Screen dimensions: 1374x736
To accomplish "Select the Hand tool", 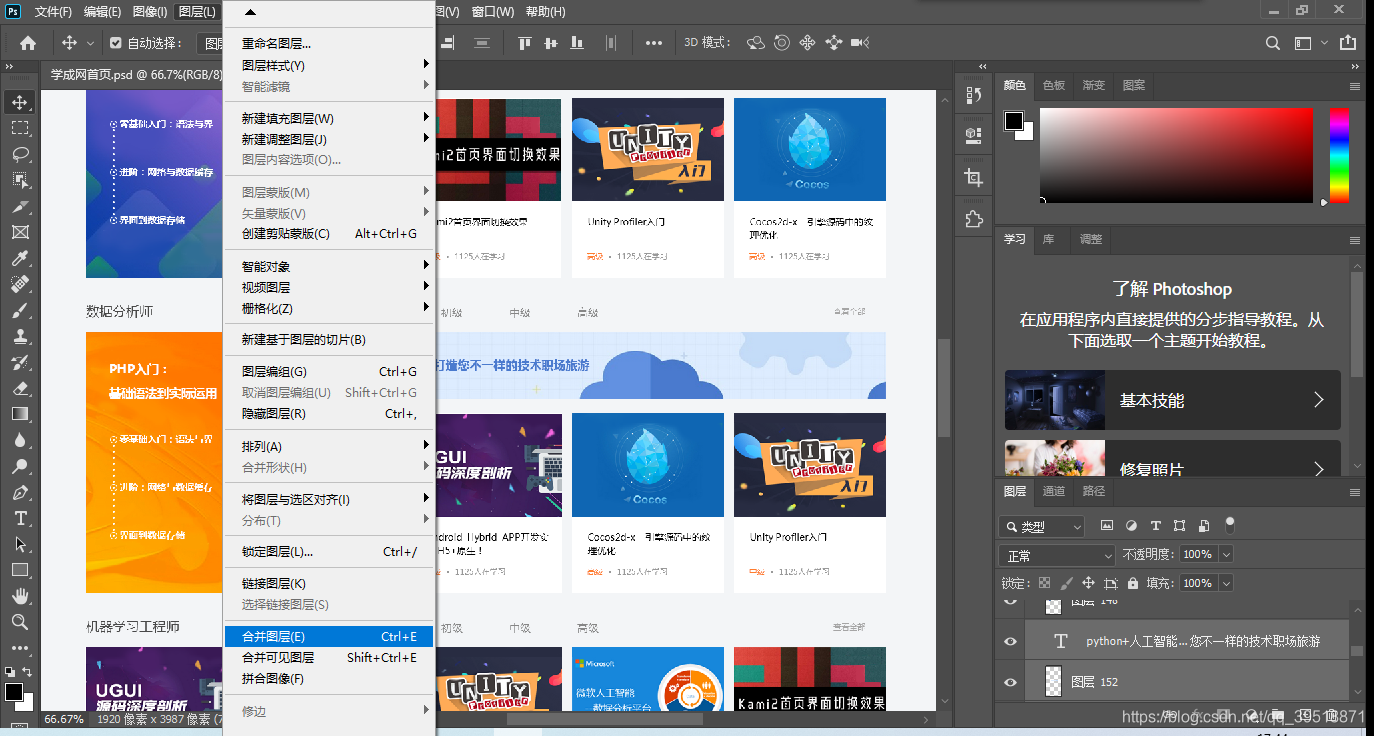I will point(20,596).
